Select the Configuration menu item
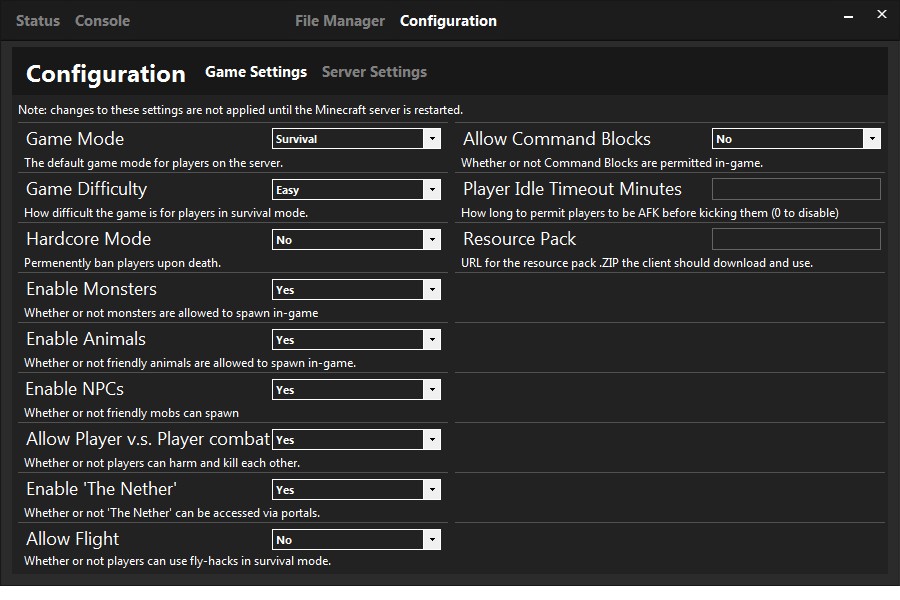 click(448, 20)
